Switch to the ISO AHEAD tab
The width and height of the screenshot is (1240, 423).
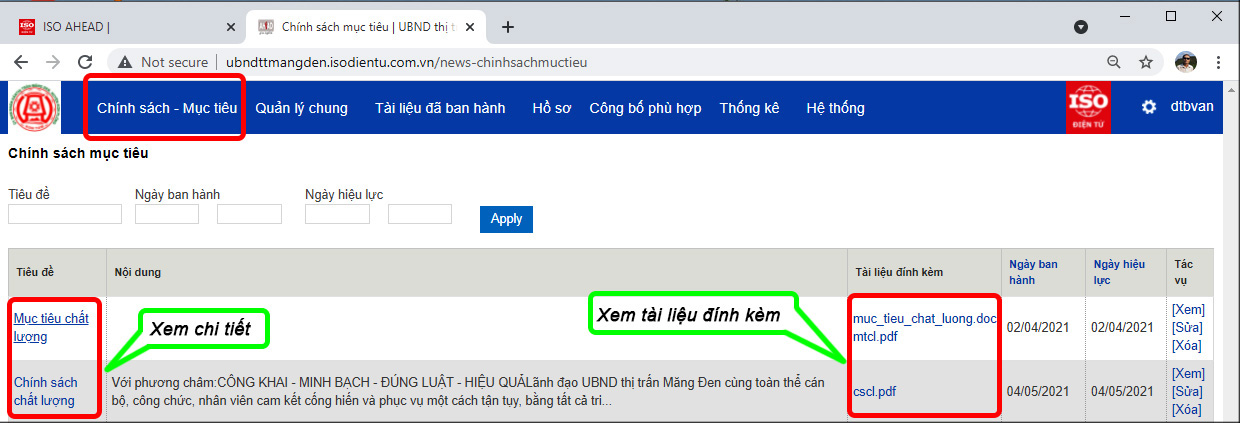point(120,27)
